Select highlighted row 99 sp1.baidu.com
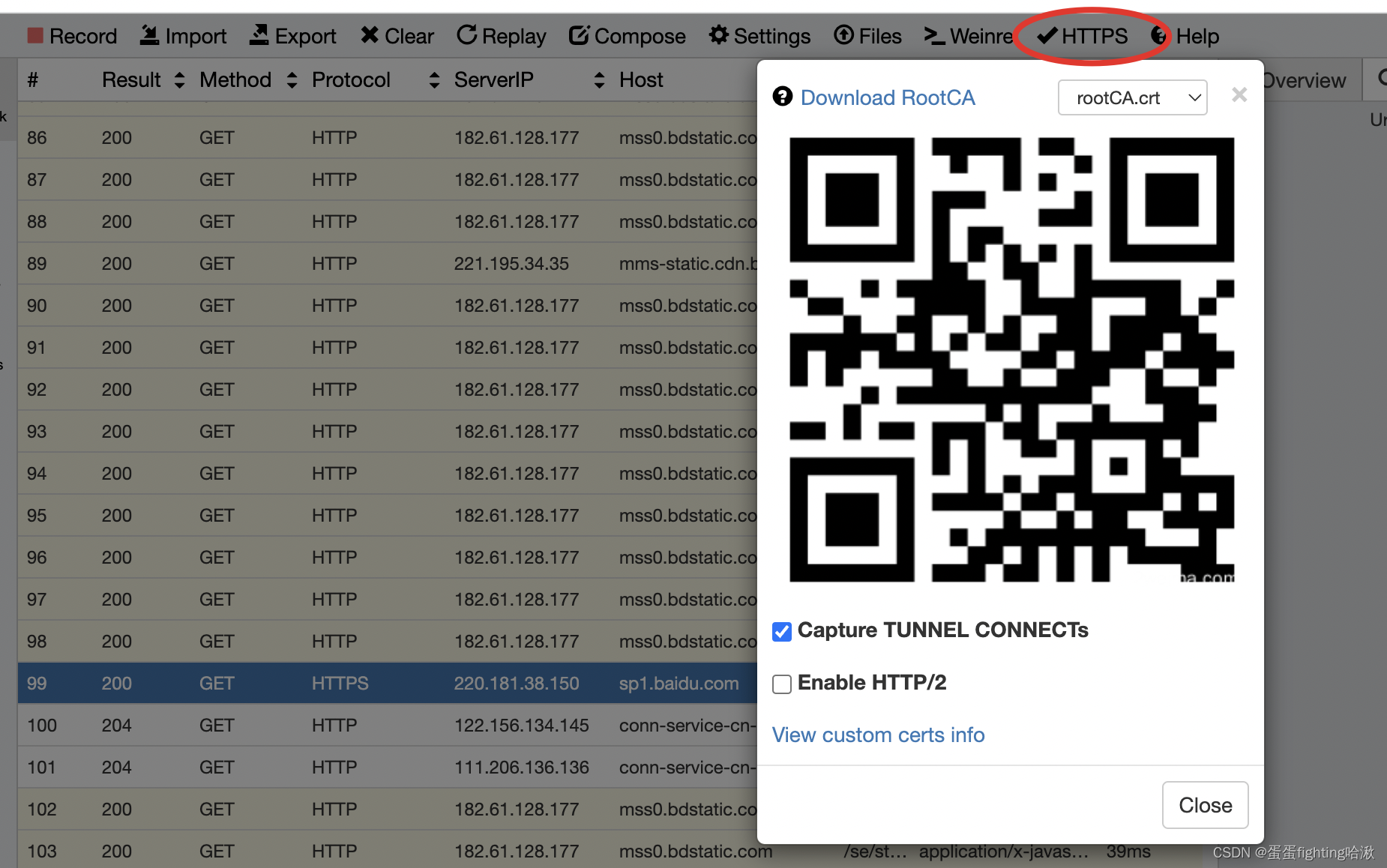The height and width of the screenshot is (868, 1387). [x=388, y=683]
